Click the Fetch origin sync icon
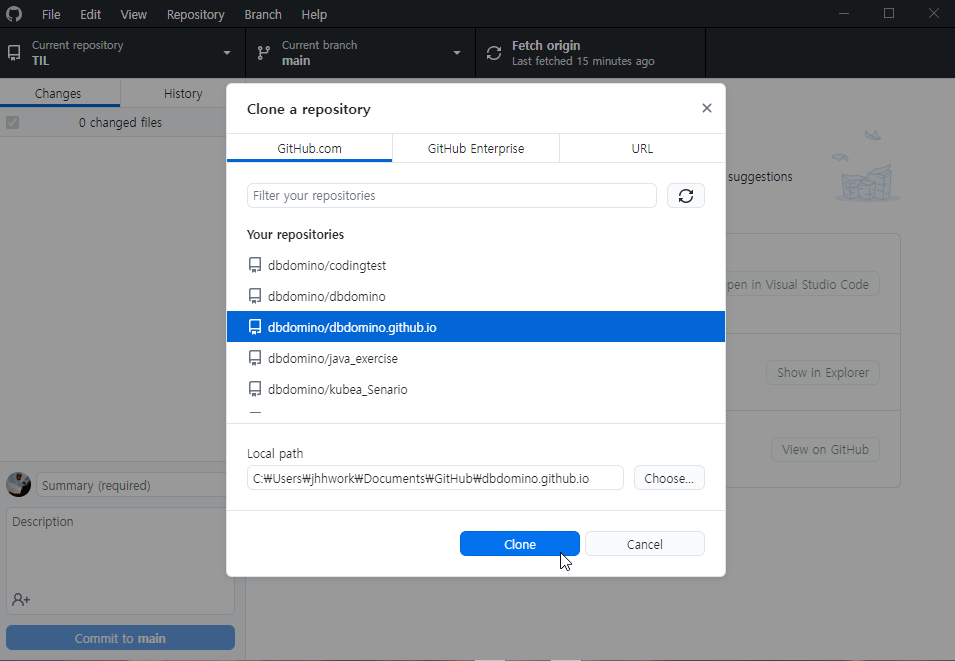The image size is (955, 661). [x=494, y=53]
